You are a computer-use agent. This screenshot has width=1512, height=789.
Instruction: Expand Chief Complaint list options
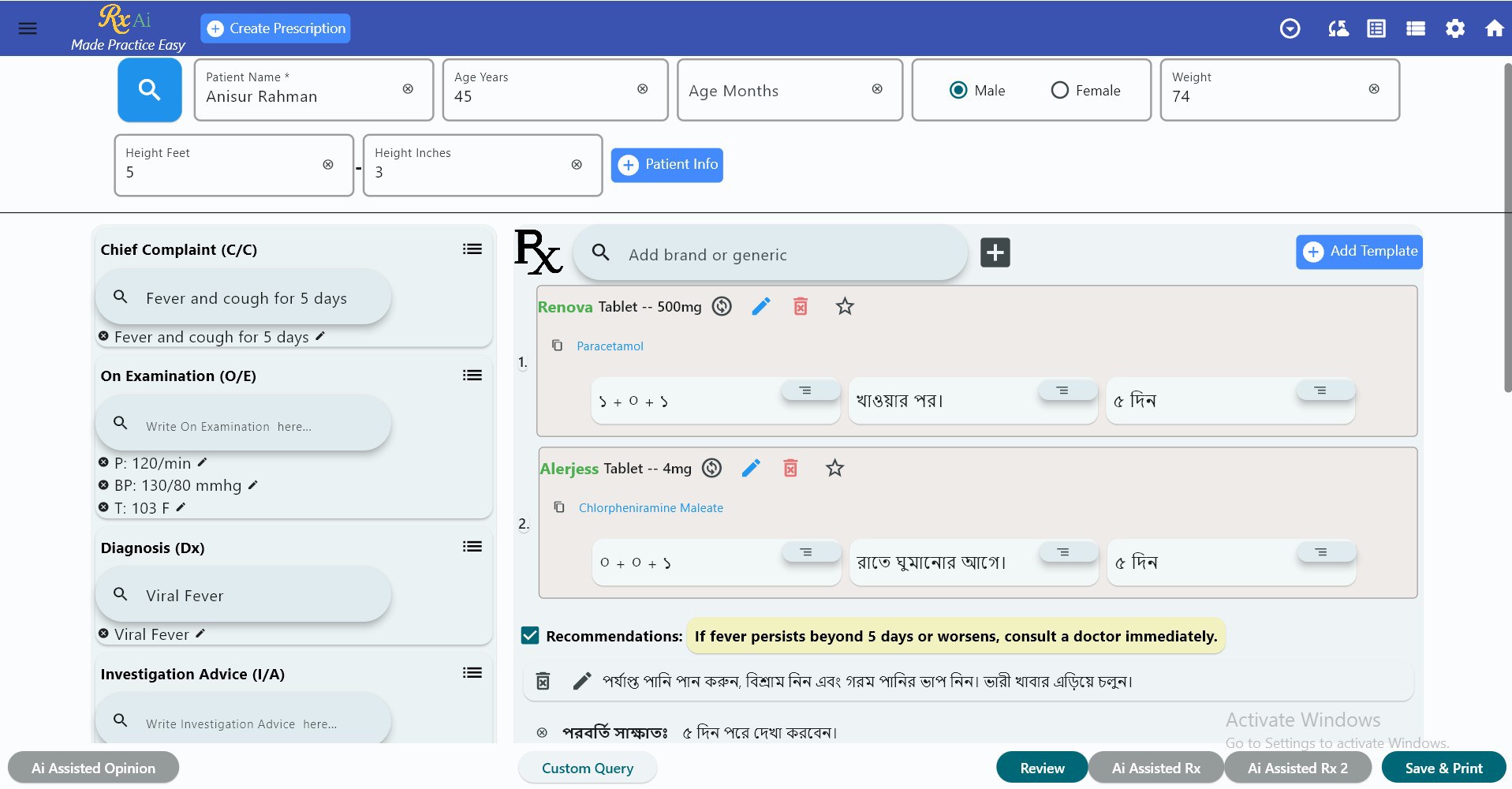[472, 249]
